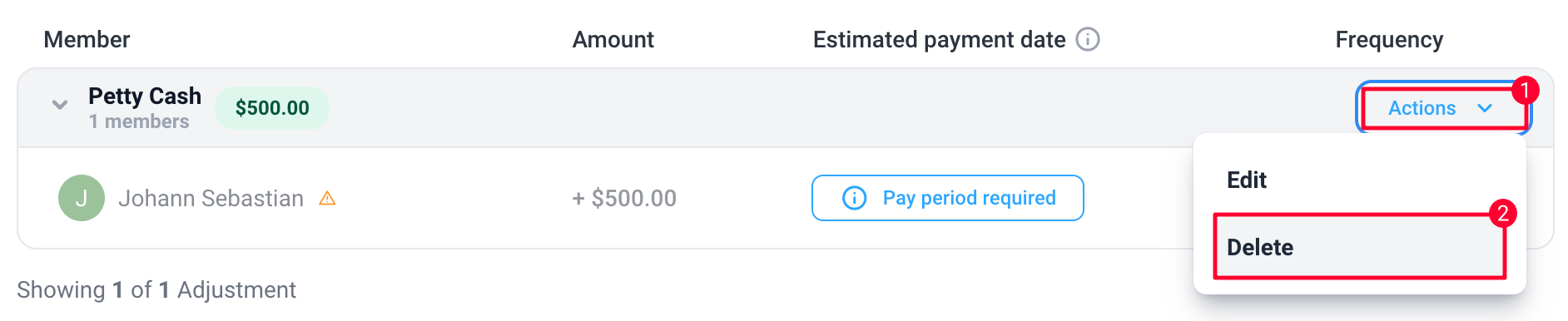1568x321 pixels.
Task: Click the Pay period required button
Action: (948, 198)
